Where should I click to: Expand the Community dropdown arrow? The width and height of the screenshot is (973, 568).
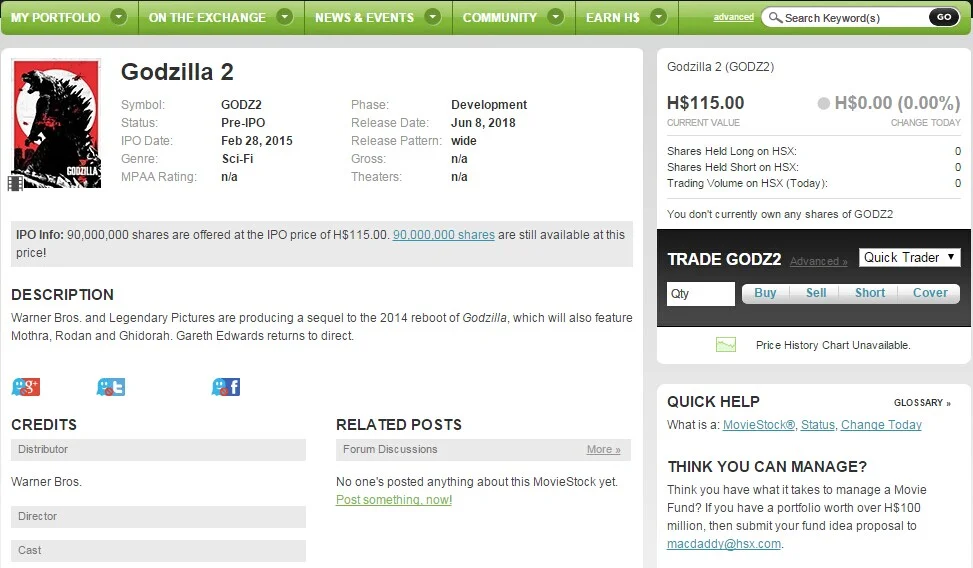click(x=556, y=17)
